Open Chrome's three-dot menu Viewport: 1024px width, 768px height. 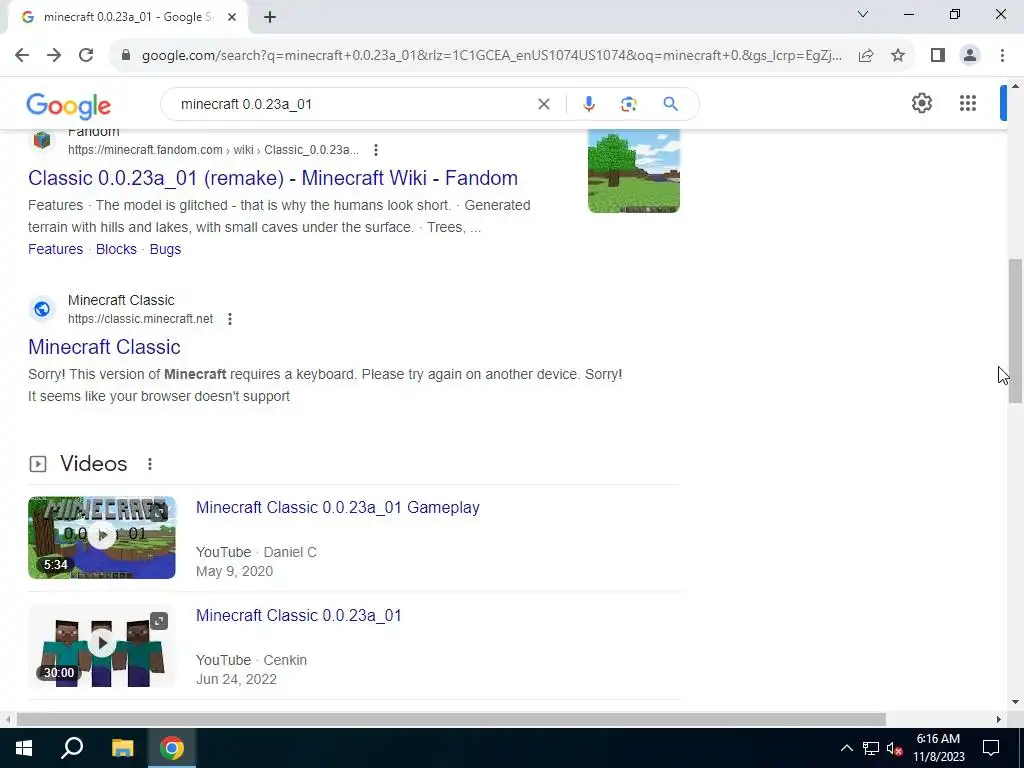point(1002,56)
